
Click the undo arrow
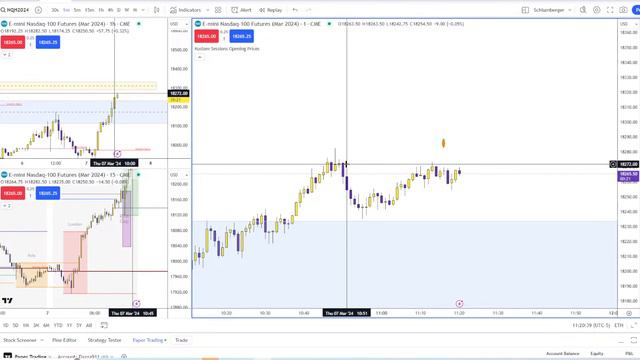(x=295, y=10)
